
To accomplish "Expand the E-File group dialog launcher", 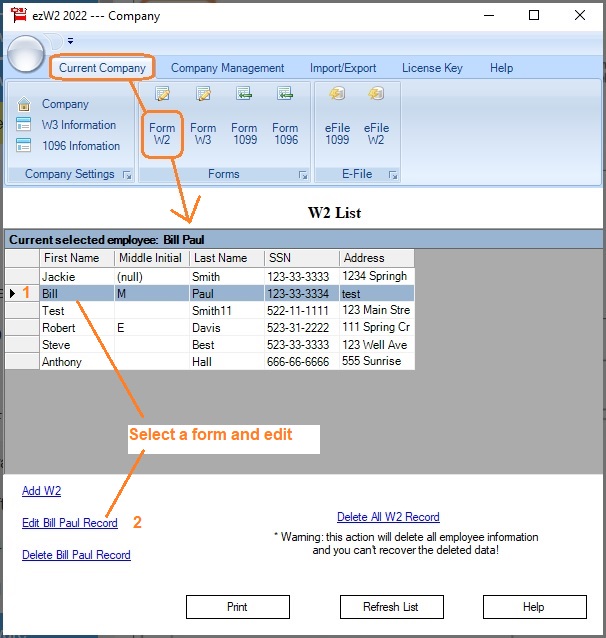I will 393,175.
